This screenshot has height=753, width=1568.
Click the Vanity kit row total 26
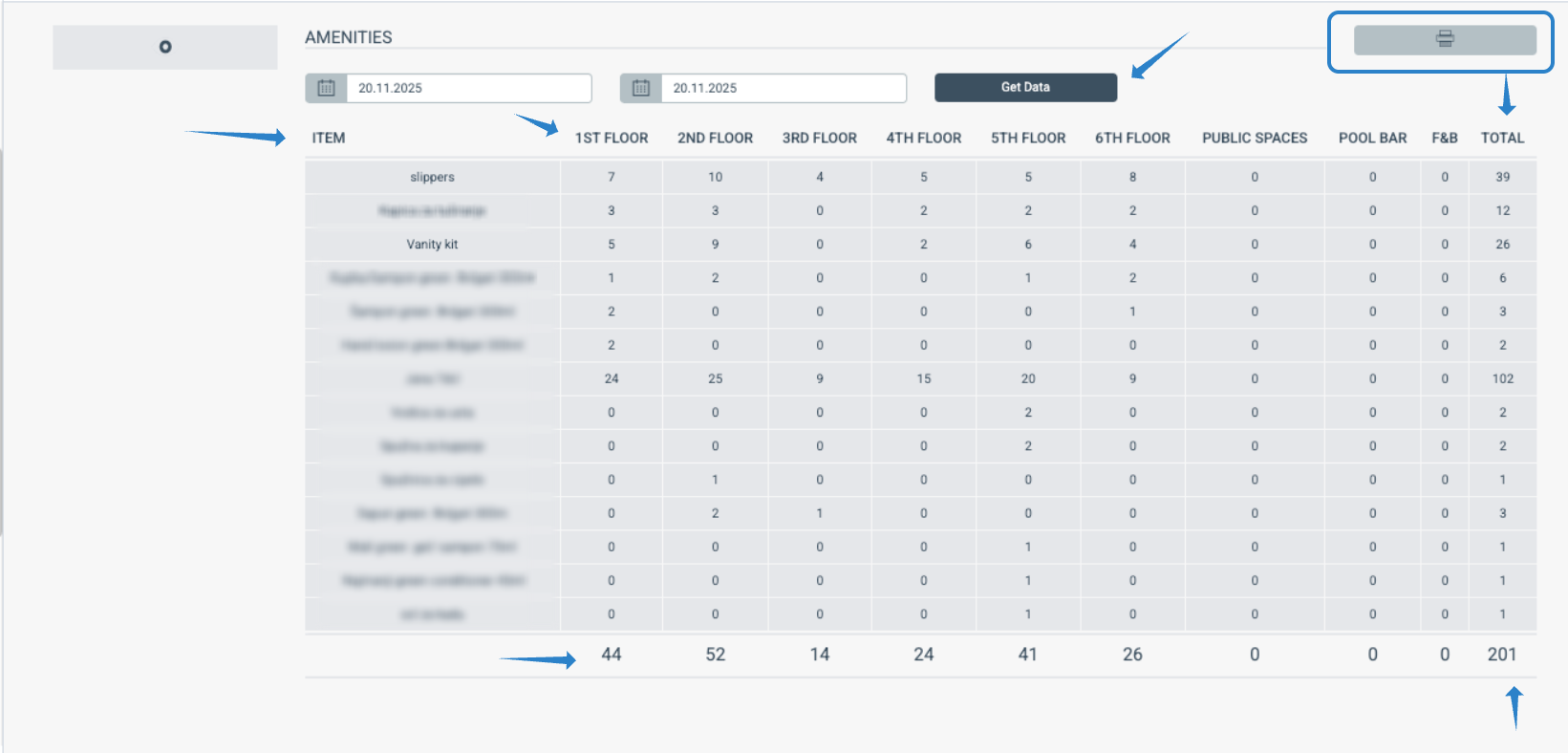[1503, 245]
